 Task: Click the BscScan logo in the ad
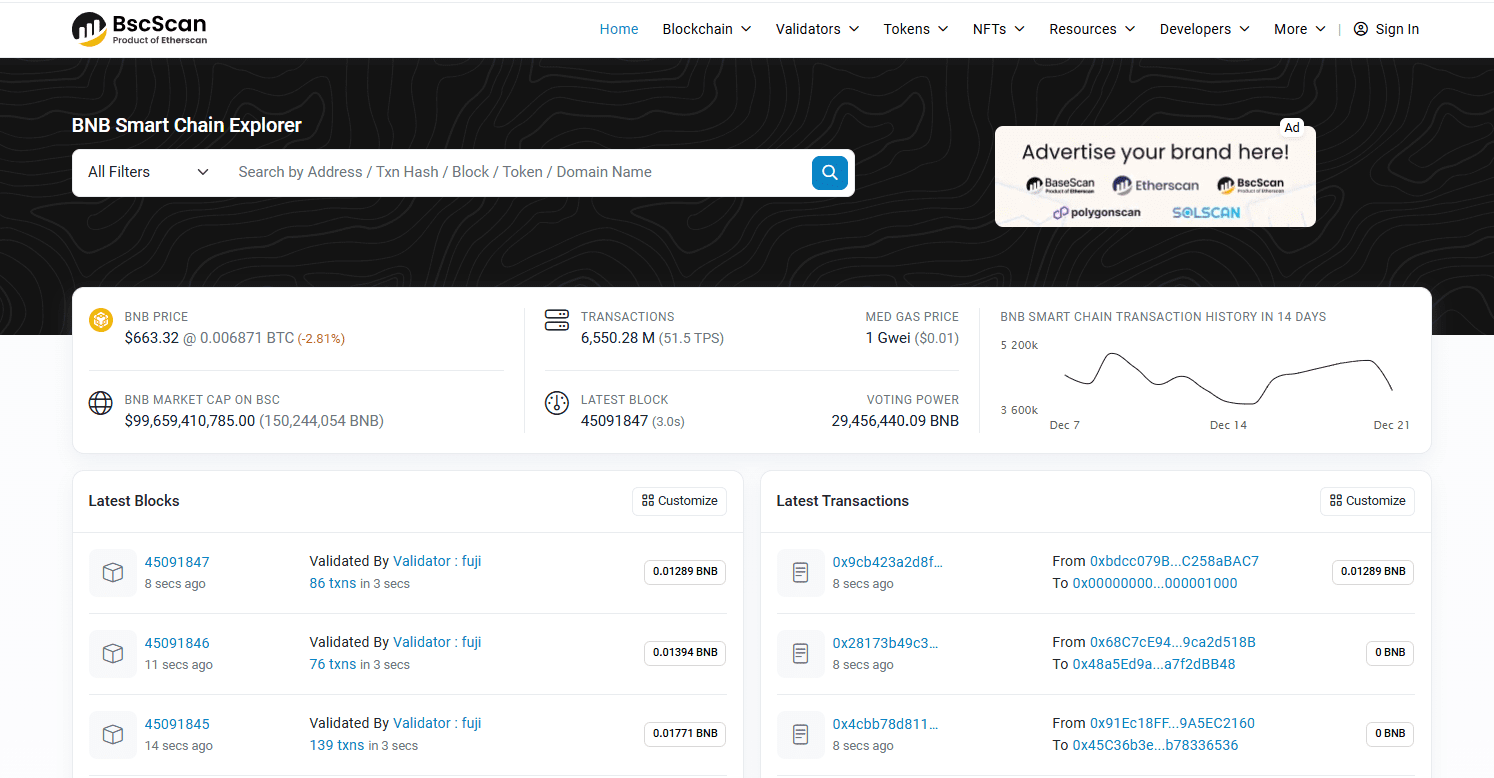[1250, 185]
